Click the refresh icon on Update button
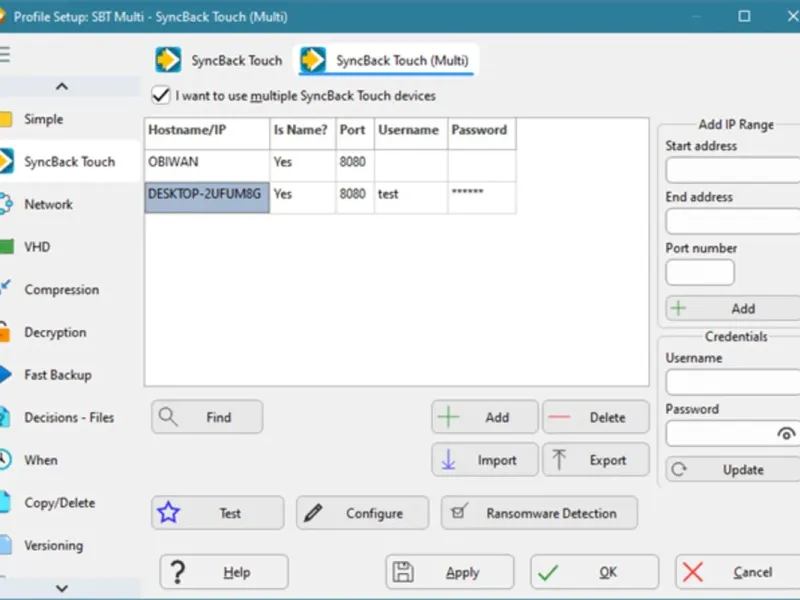Image resolution: width=800 pixels, height=600 pixels. pos(679,469)
